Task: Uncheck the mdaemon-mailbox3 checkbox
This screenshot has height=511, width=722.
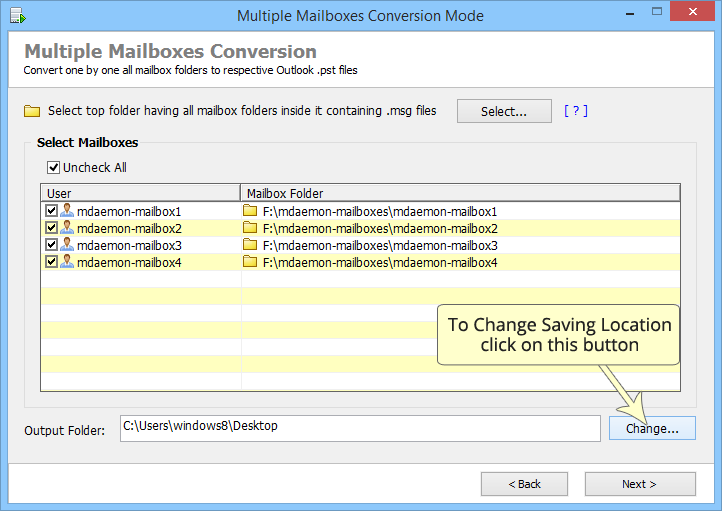Action: click(51, 244)
